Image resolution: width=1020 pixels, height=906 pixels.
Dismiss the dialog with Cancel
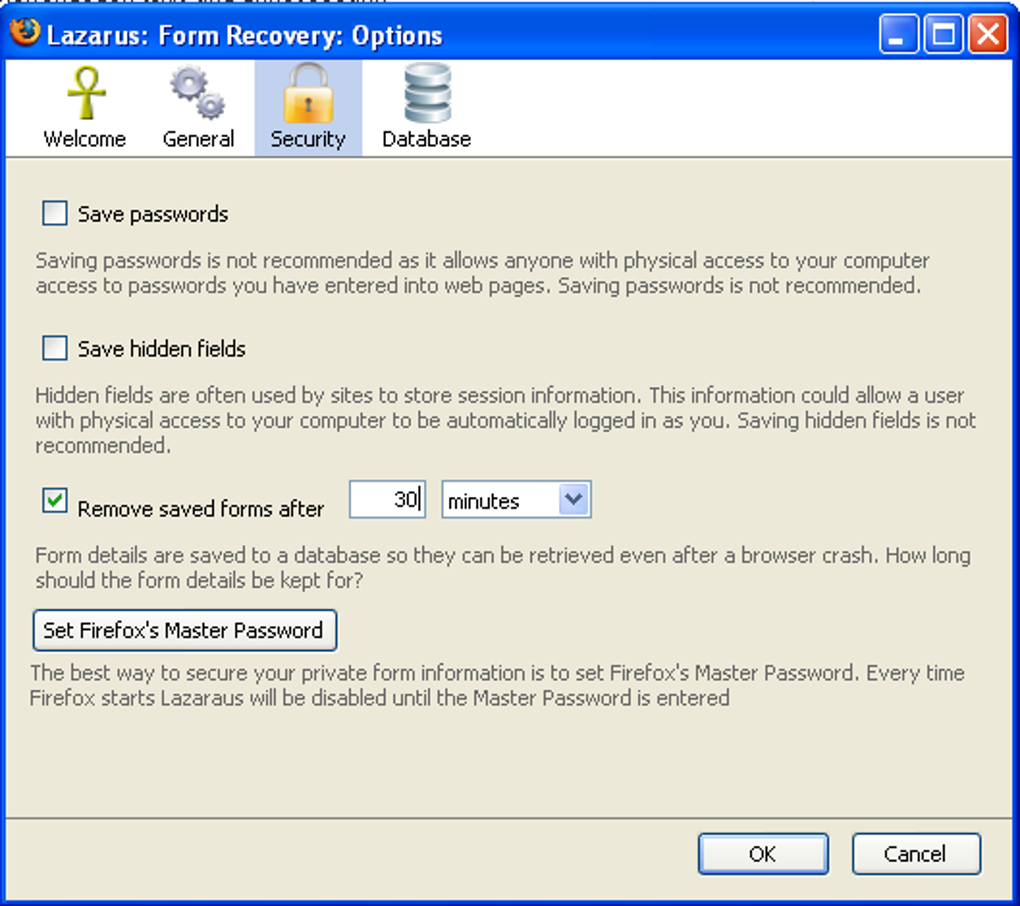tap(916, 853)
